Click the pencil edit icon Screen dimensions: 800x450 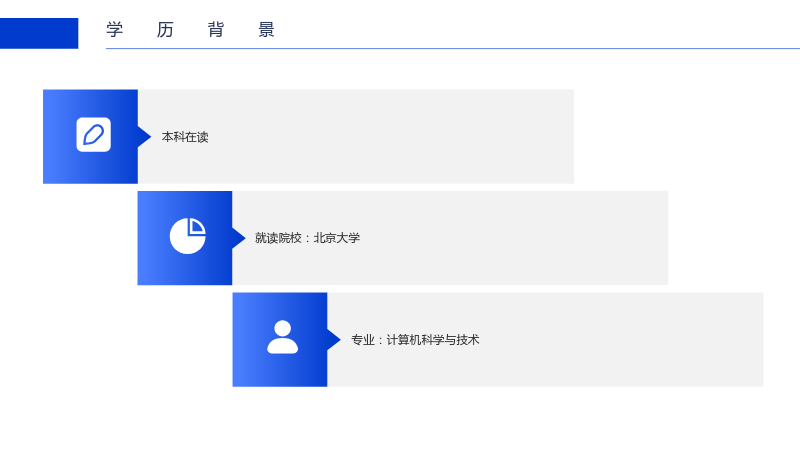[x=93, y=135]
